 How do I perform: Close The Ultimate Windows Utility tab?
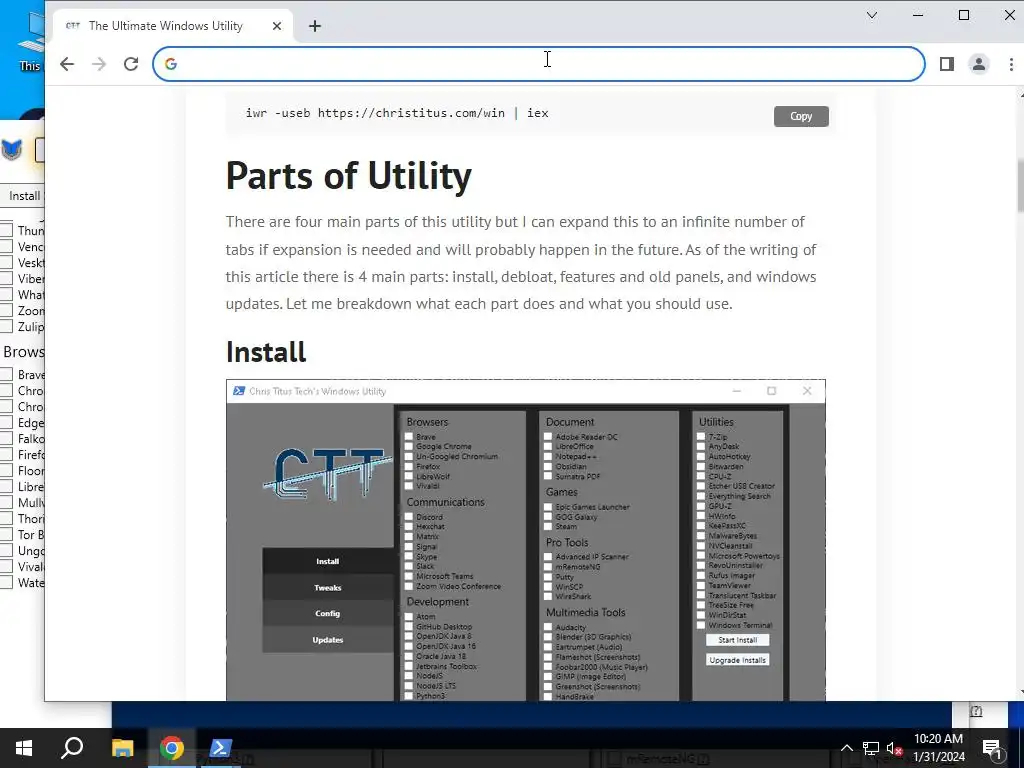[277, 26]
